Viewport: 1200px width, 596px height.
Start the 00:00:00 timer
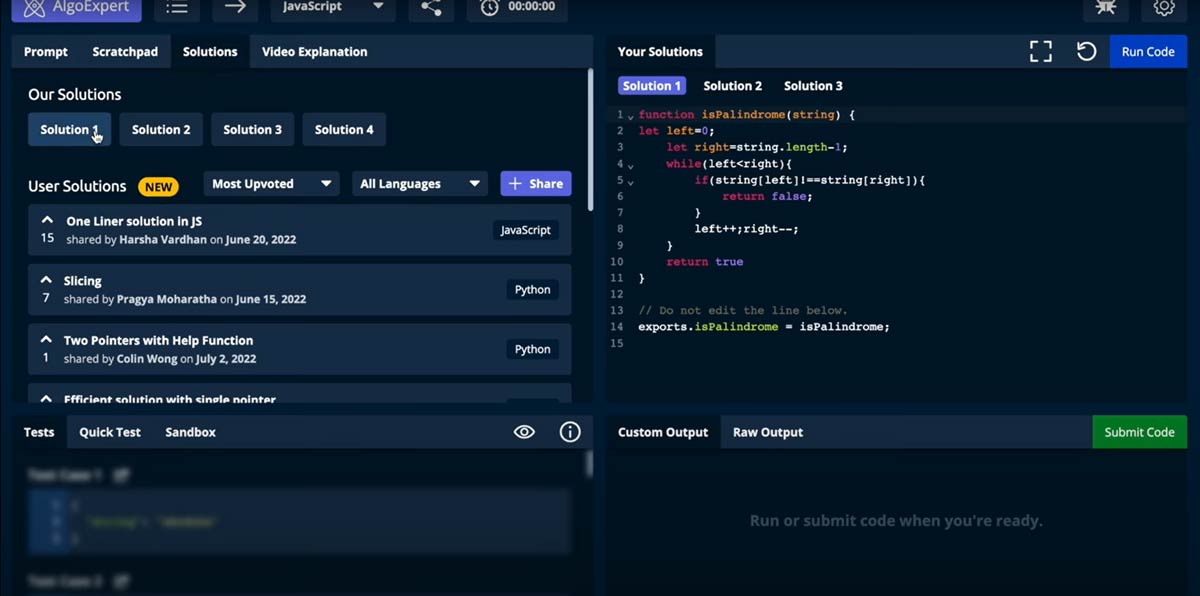[517, 9]
